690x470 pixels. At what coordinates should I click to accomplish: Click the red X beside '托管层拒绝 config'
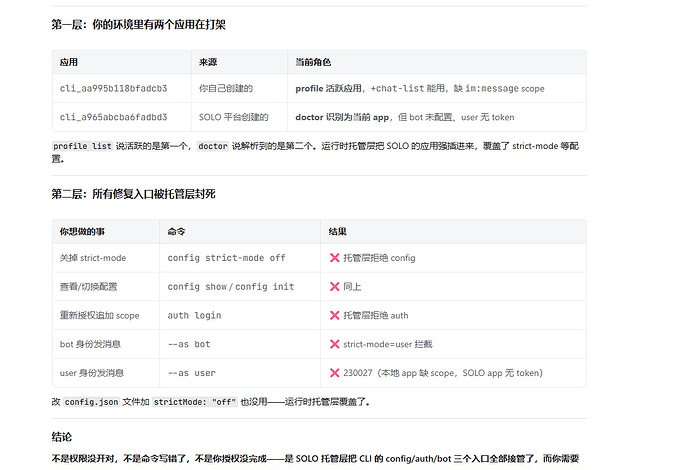click(x=334, y=258)
